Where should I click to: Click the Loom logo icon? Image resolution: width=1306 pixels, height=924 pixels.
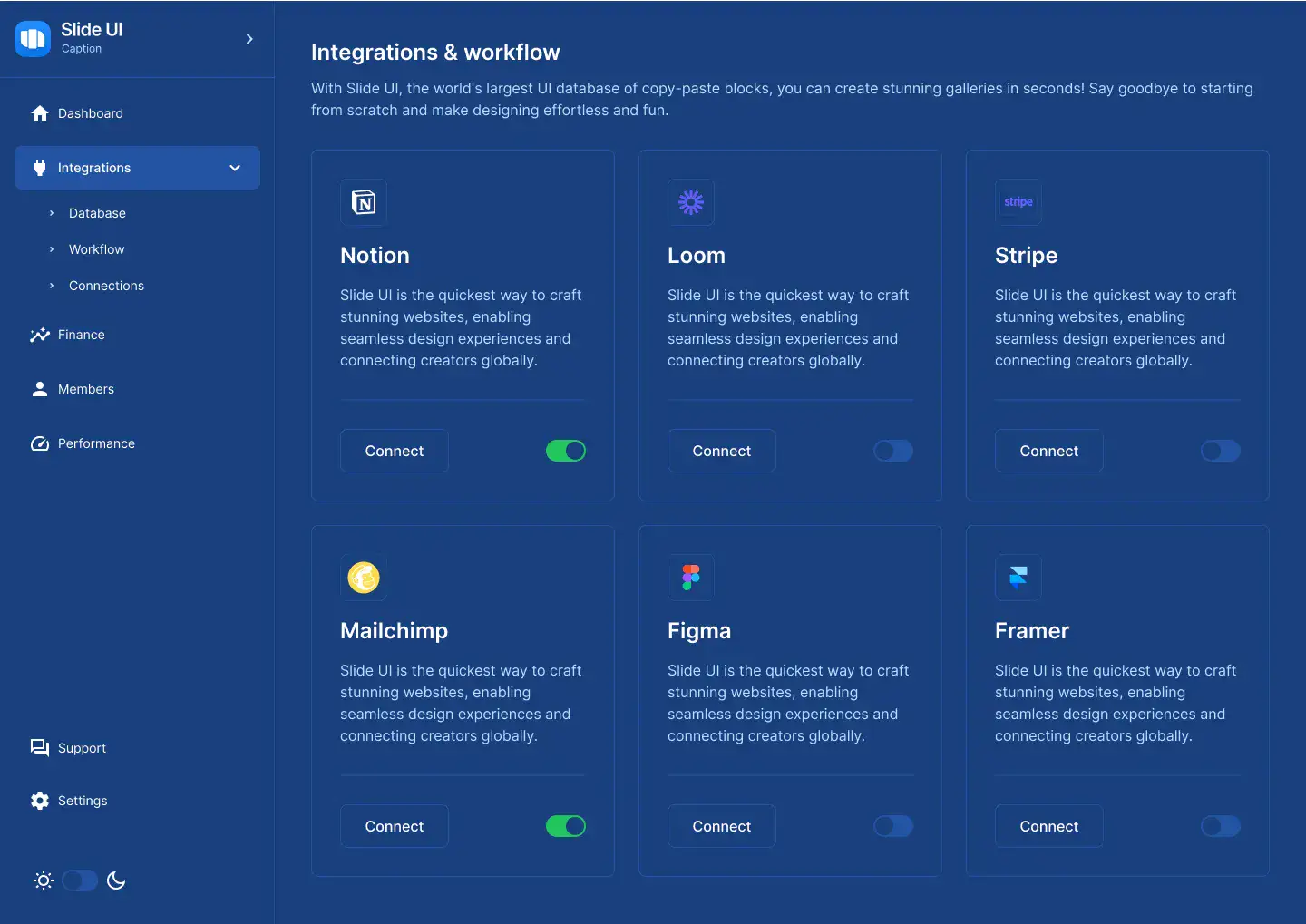coord(691,202)
